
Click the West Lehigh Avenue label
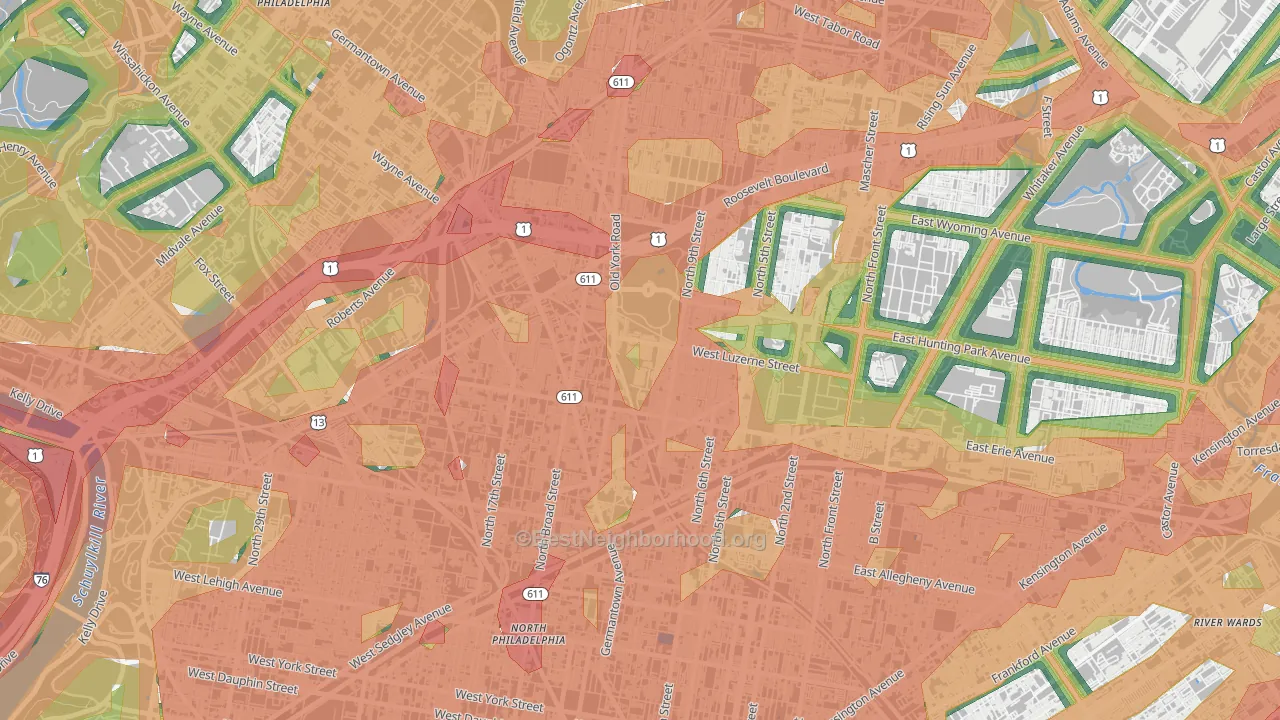point(227,583)
